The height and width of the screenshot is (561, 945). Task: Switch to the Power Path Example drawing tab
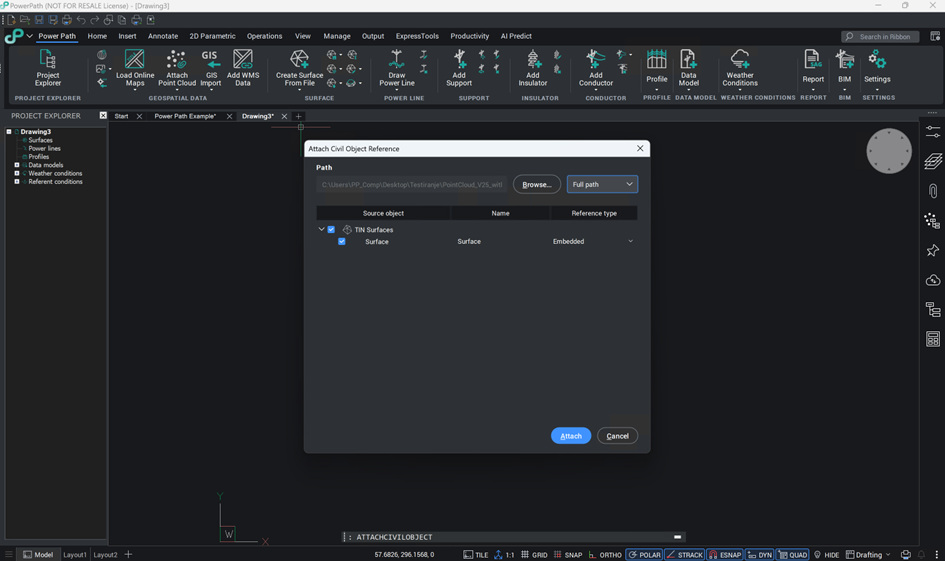point(185,116)
